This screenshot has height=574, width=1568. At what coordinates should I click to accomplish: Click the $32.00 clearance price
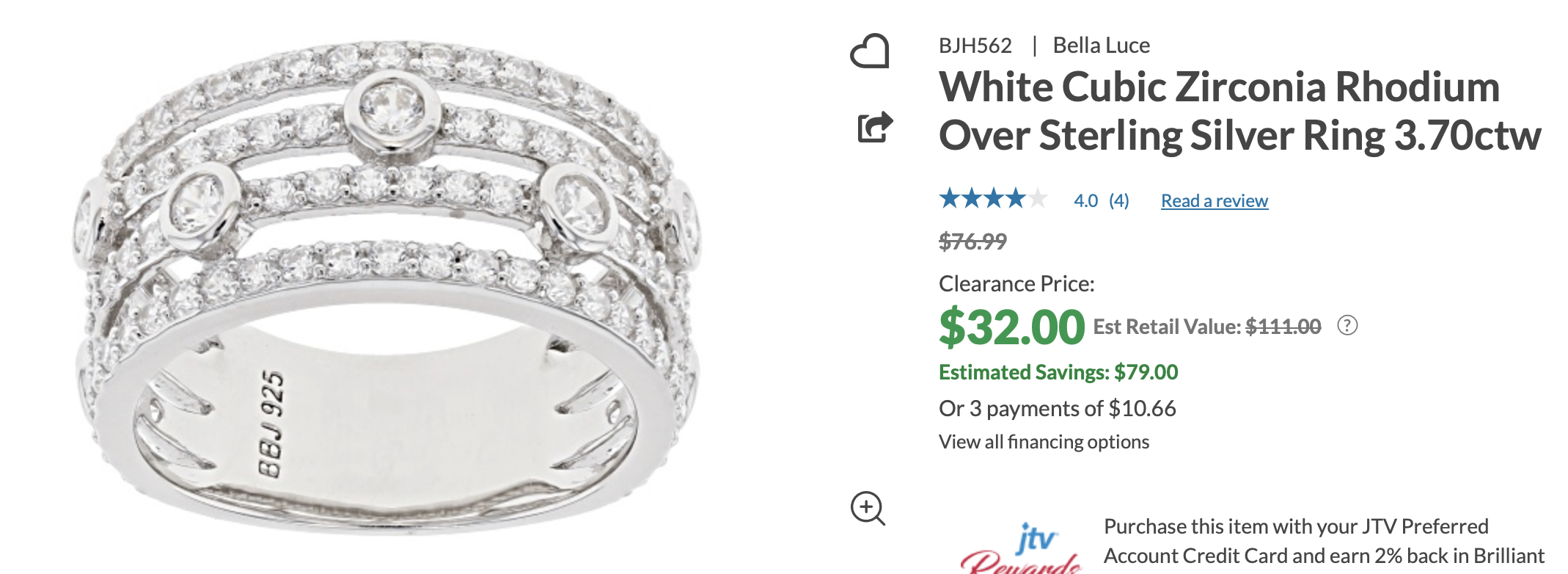[1011, 327]
